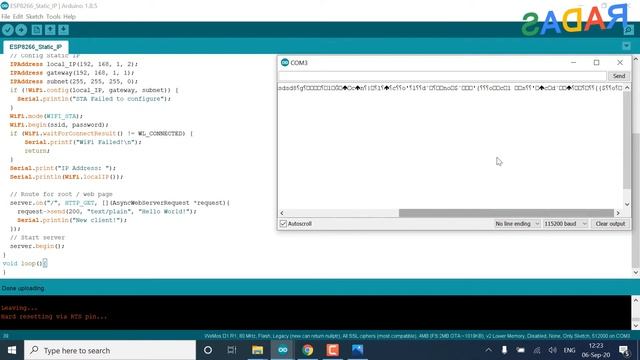Switch to Arduino IDE taskbar icon
640x360 pixels.
tap(282, 350)
